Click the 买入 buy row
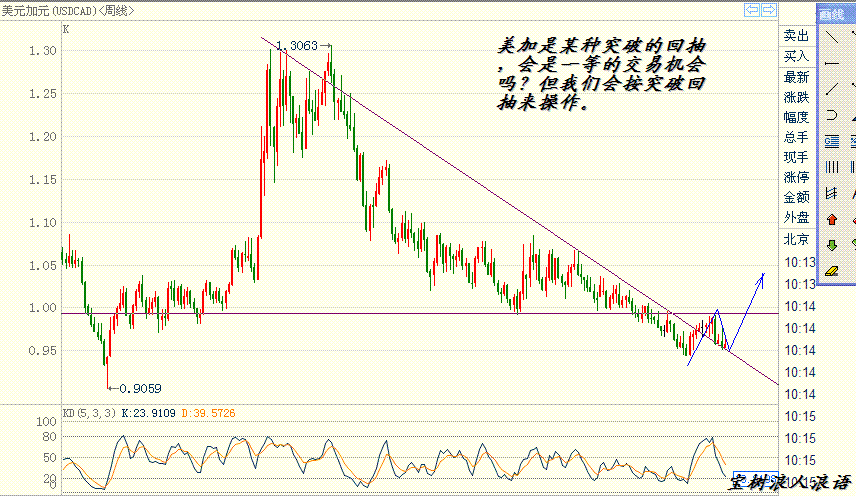Viewport: 856px width, 496px height. 796,56
